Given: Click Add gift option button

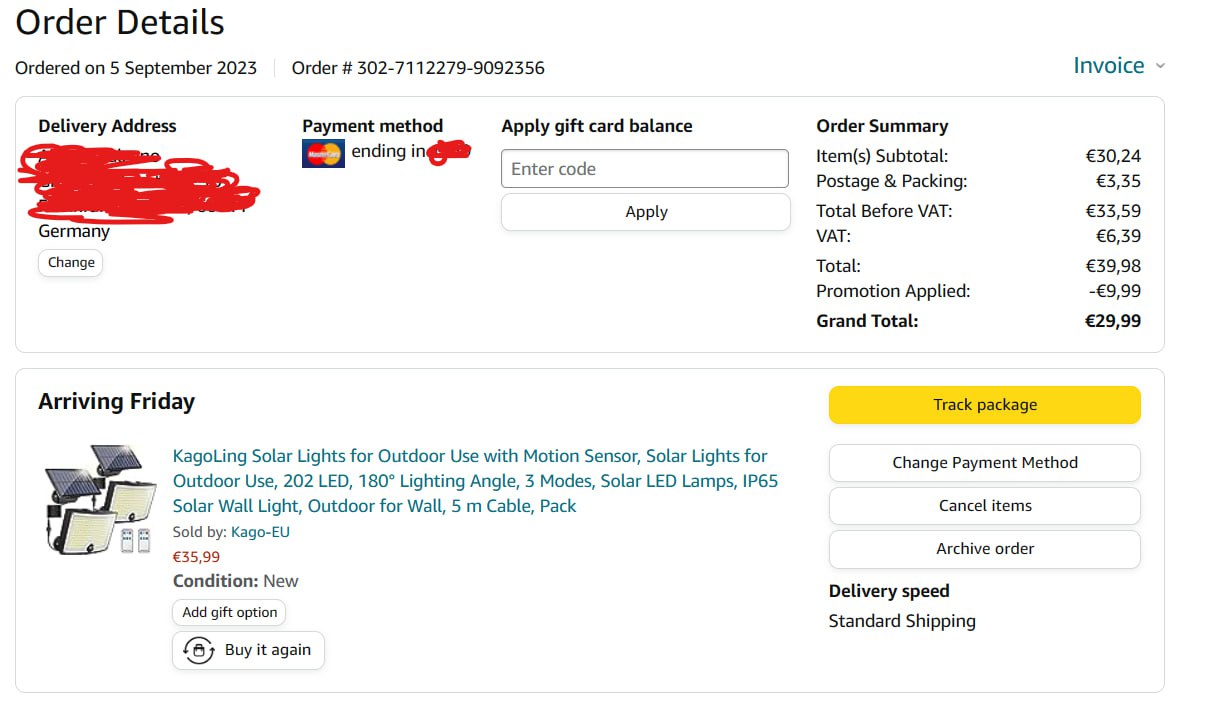Looking at the screenshot, I should [x=229, y=612].
